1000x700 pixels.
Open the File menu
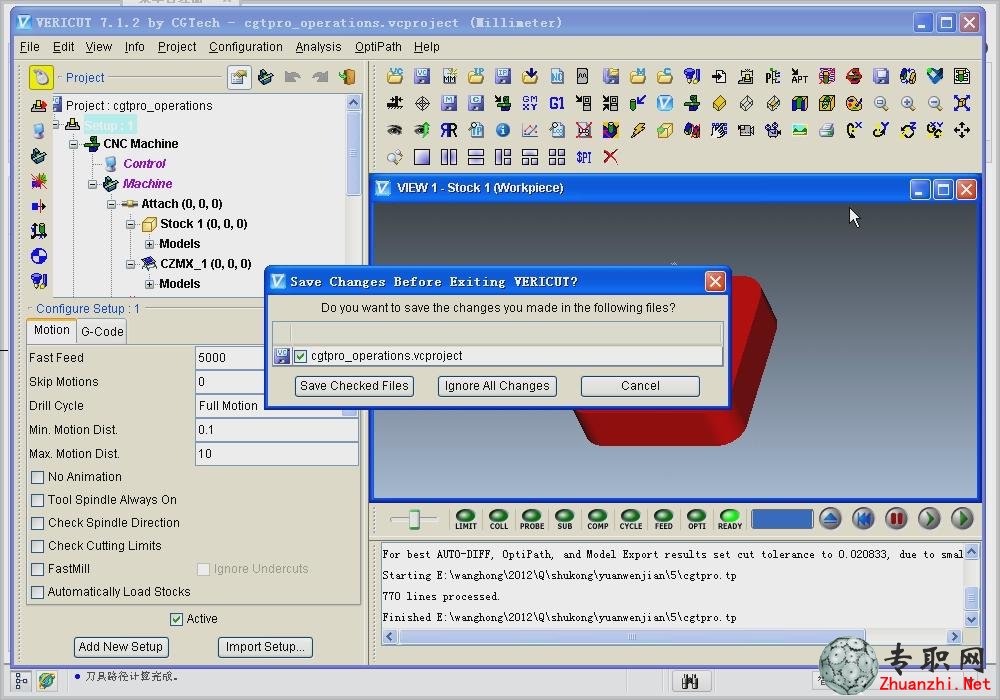pyautogui.click(x=29, y=47)
